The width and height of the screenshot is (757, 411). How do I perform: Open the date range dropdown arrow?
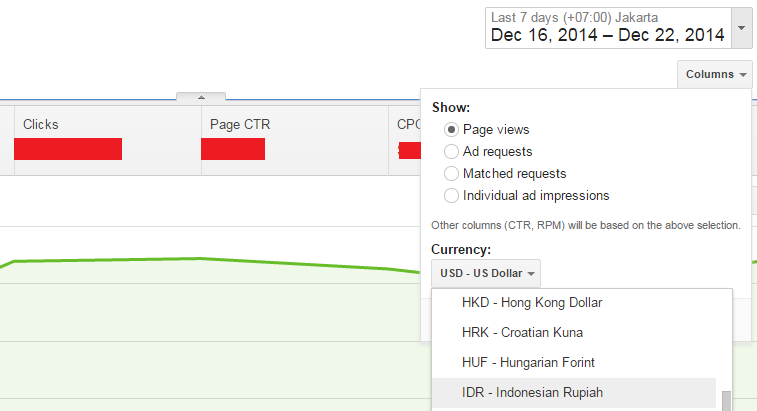click(742, 28)
